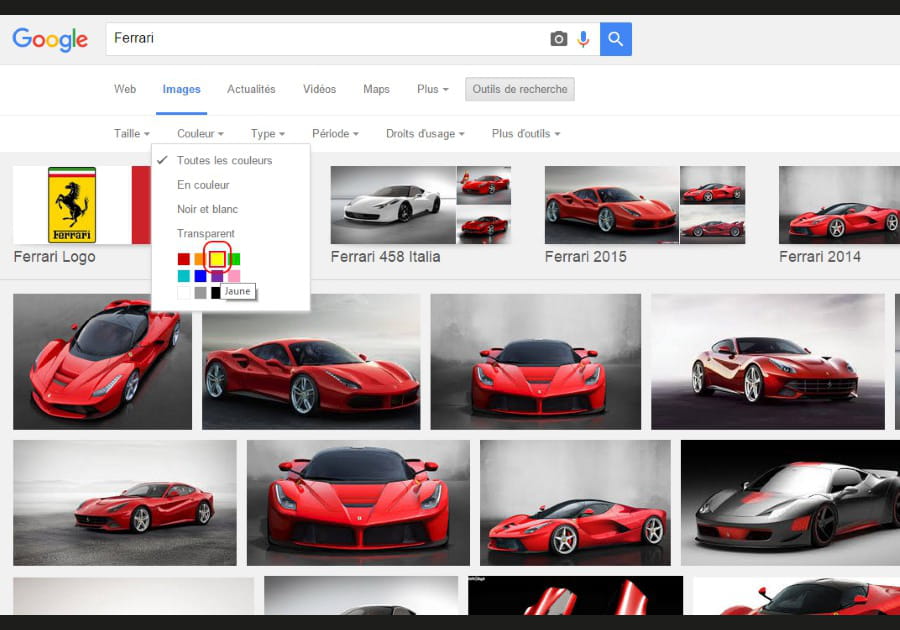This screenshot has height=630, width=900.
Task: Select the yellow Jaune color swatch
Action: point(217,259)
